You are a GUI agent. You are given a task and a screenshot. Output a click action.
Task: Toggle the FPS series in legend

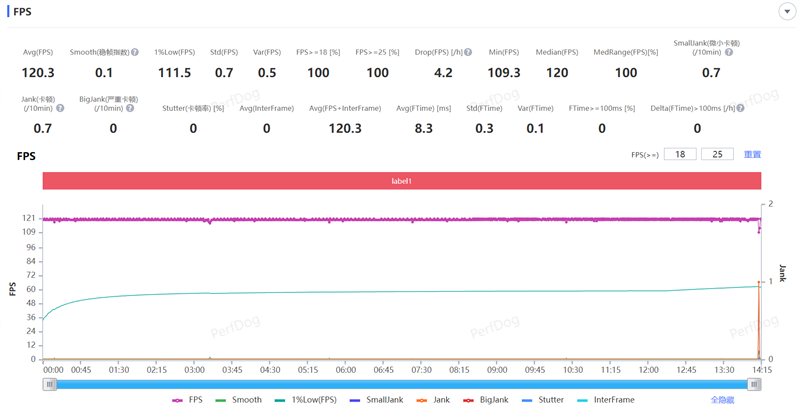(x=187, y=400)
